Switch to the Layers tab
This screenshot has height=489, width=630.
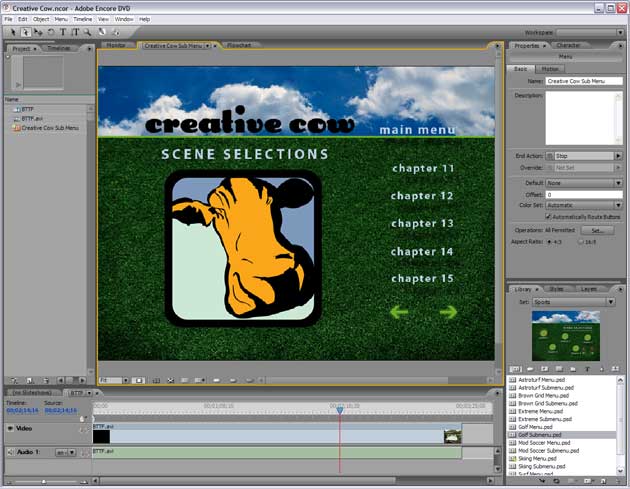589,289
